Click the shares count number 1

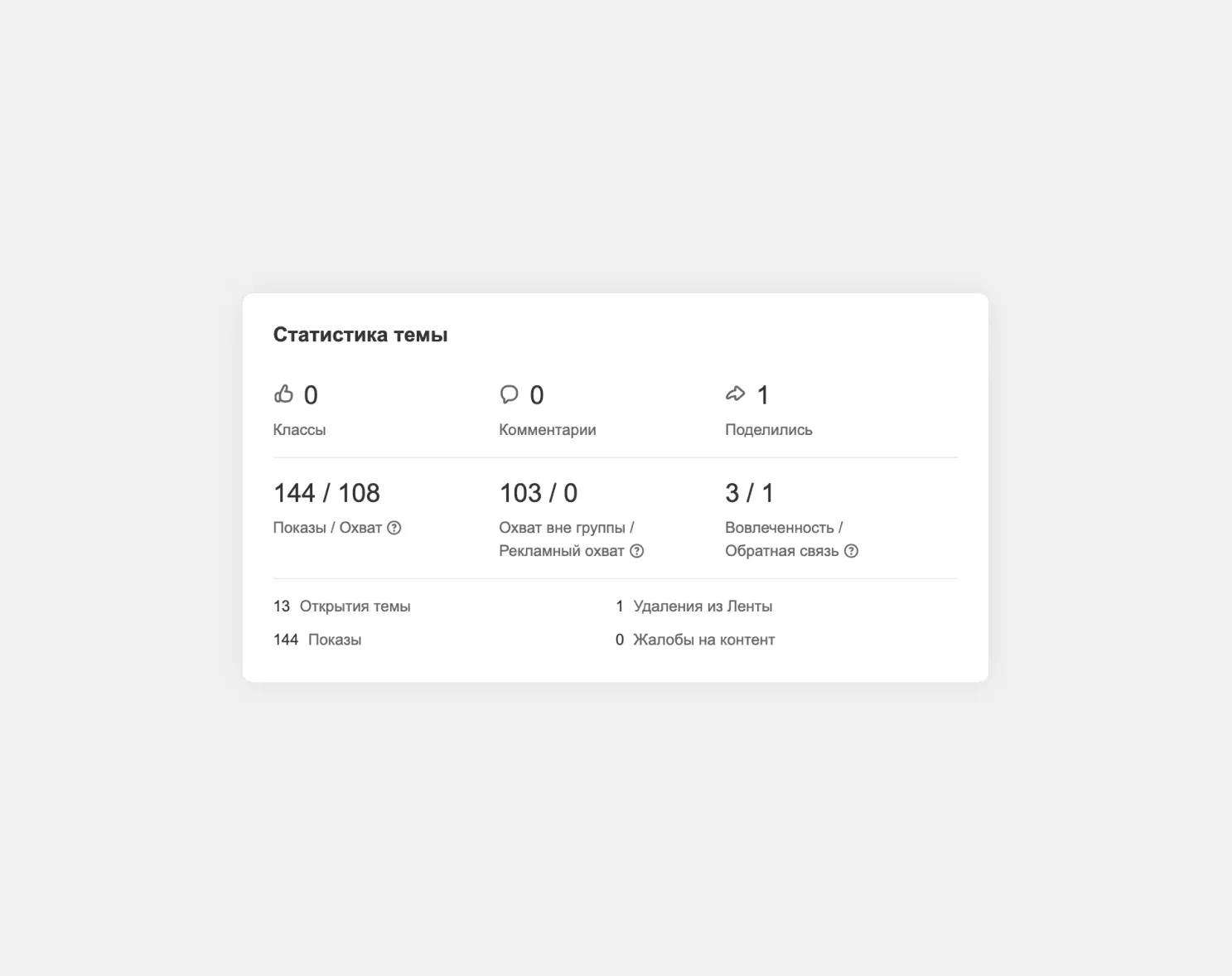point(763,395)
